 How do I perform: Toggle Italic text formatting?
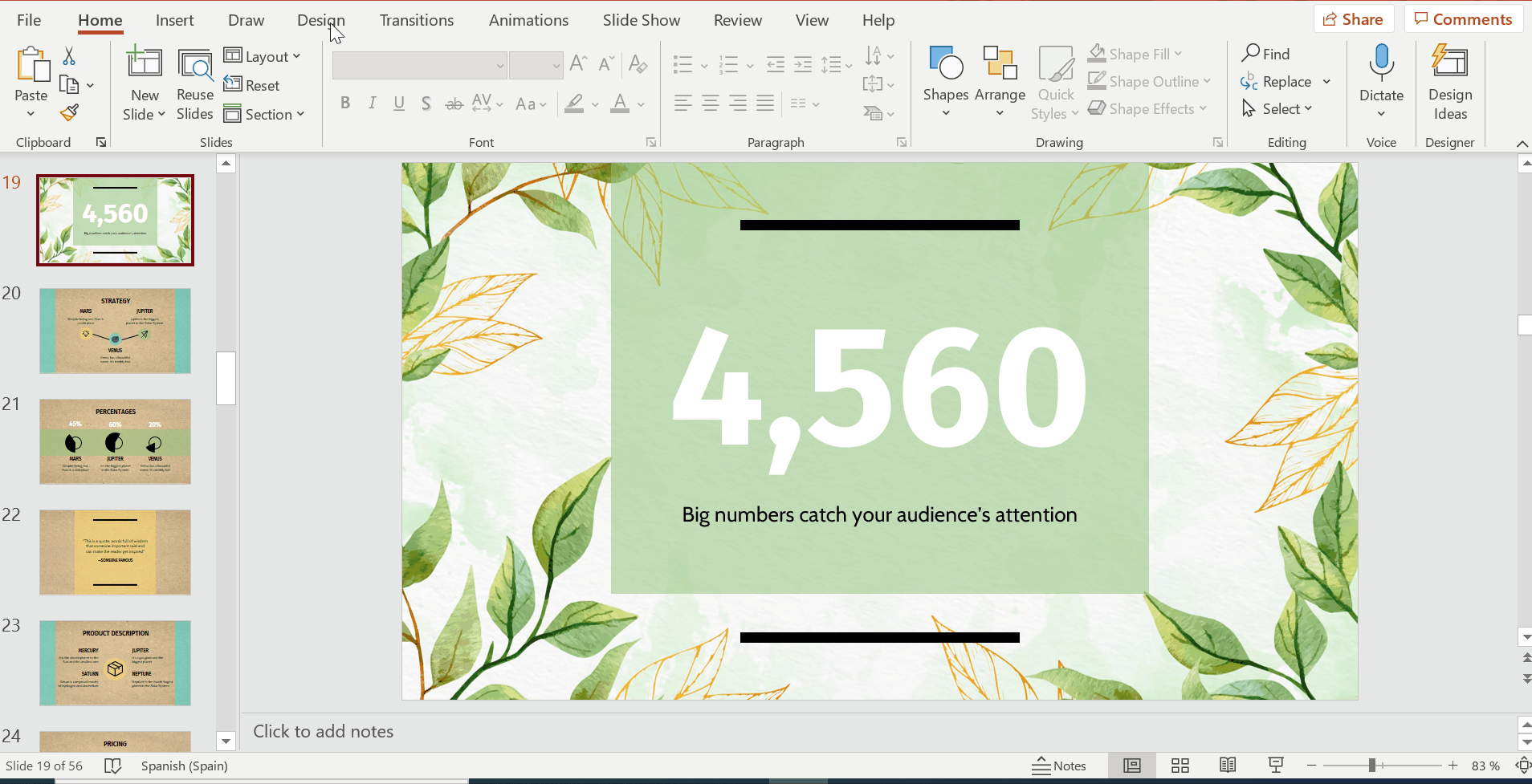372,104
